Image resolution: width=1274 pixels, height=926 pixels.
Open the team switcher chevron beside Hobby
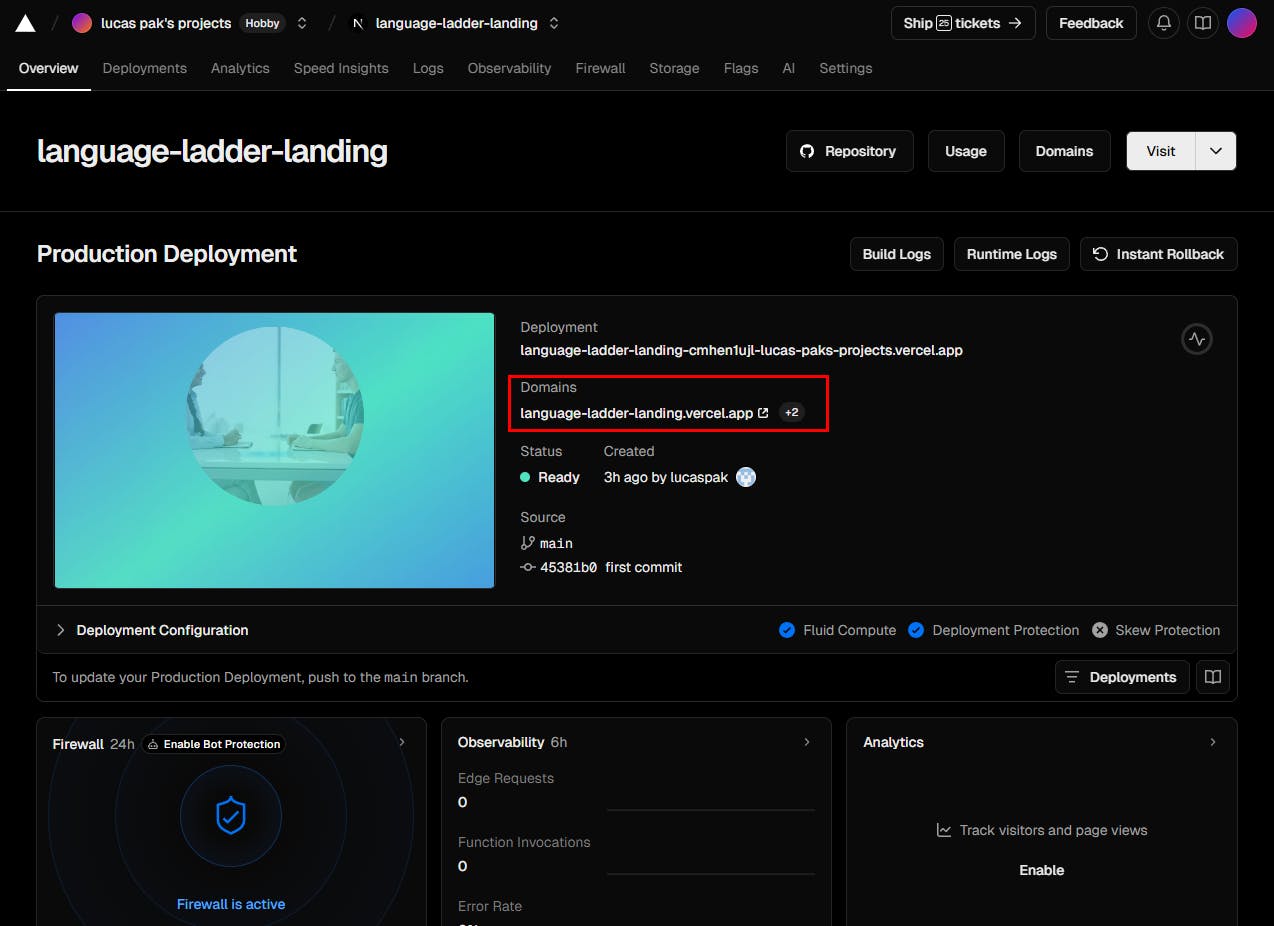302,23
